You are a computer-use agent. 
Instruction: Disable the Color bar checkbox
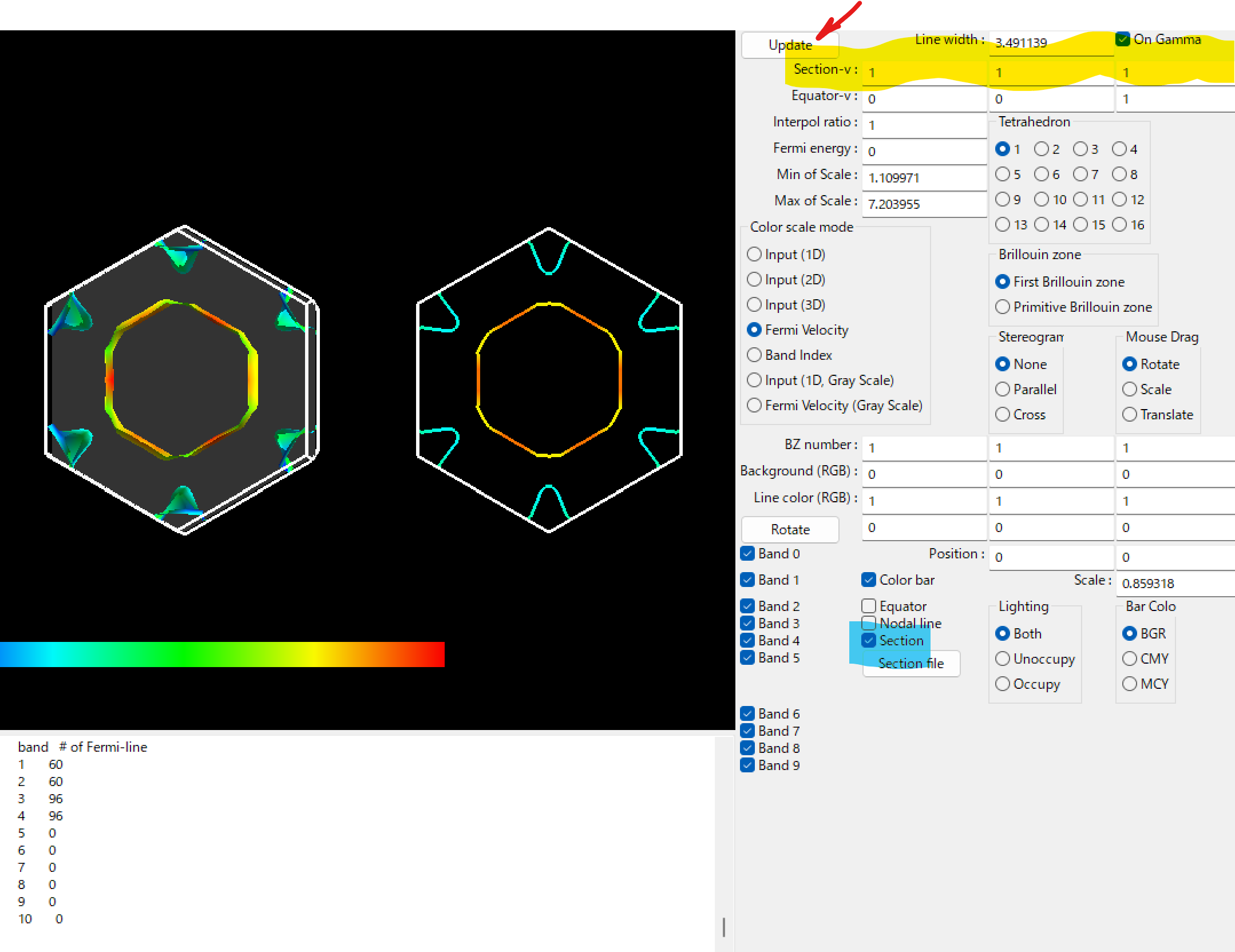pyautogui.click(x=869, y=580)
